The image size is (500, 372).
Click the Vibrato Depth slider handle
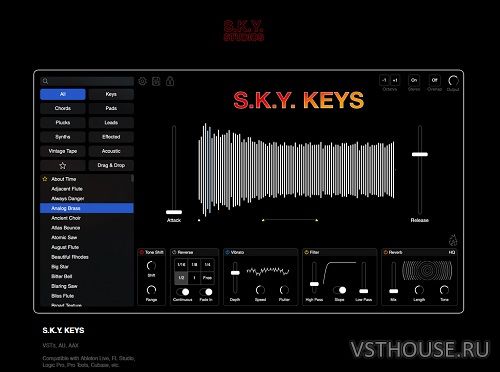[x=235, y=273]
